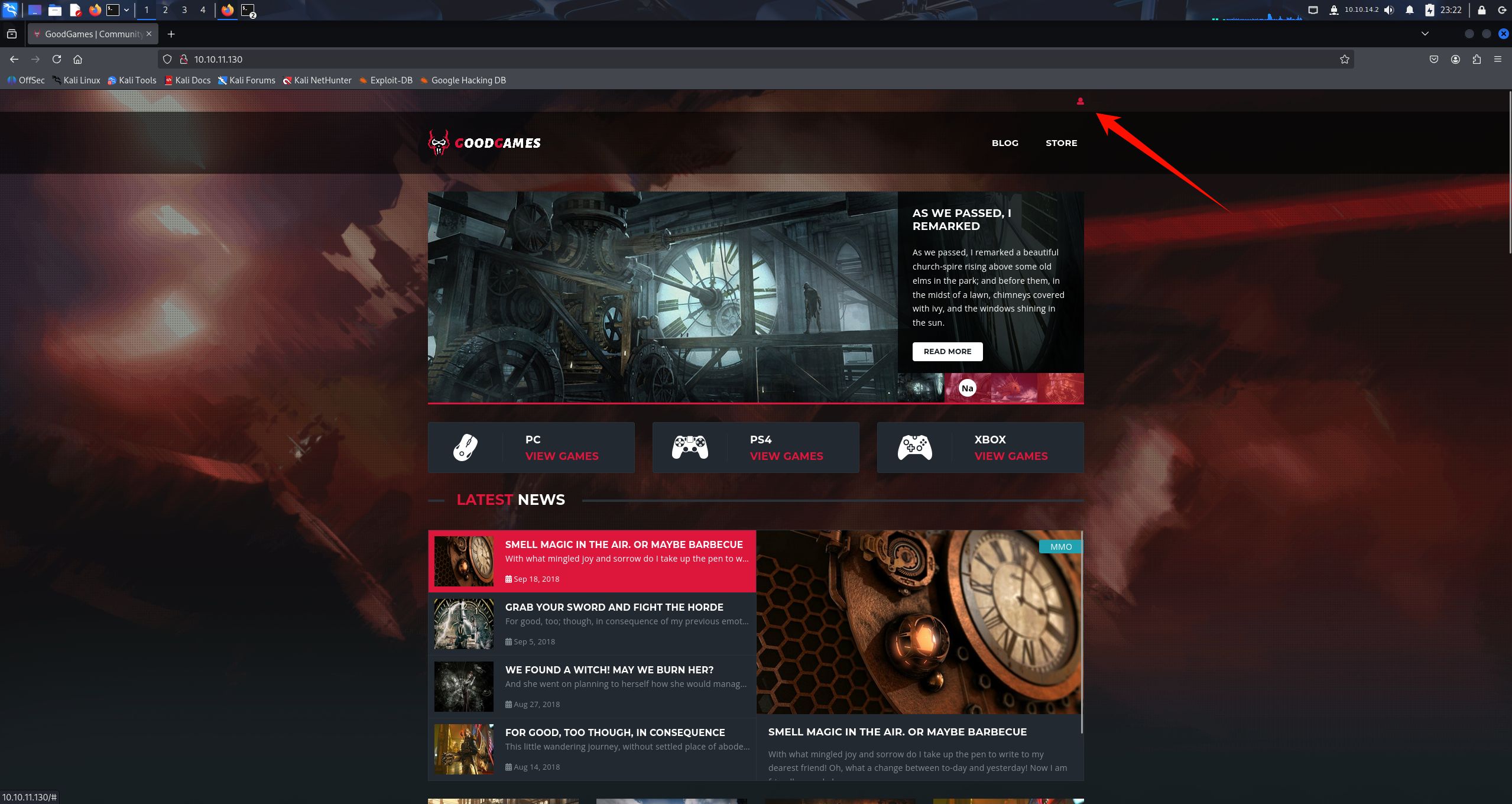
Task: Open the STORE navigation menu item
Action: point(1061,143)
